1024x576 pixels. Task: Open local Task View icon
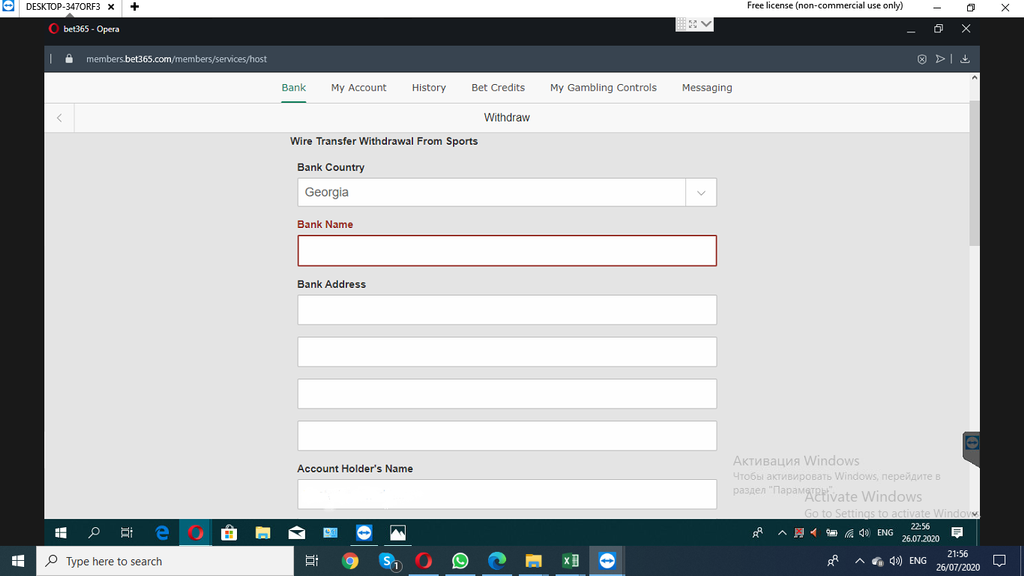click(x=312, y=561)
